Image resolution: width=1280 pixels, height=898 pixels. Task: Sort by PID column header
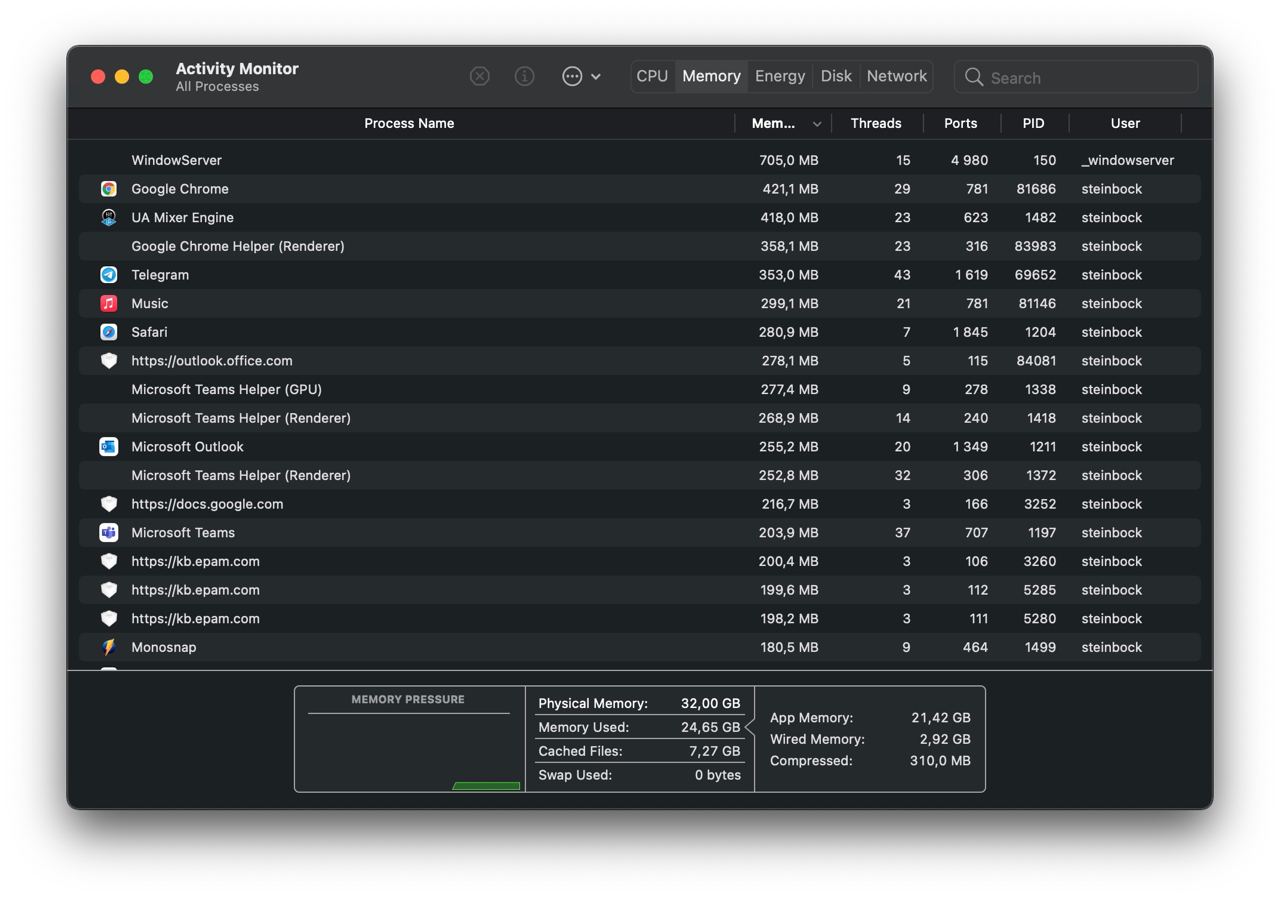pos(1033,123)
